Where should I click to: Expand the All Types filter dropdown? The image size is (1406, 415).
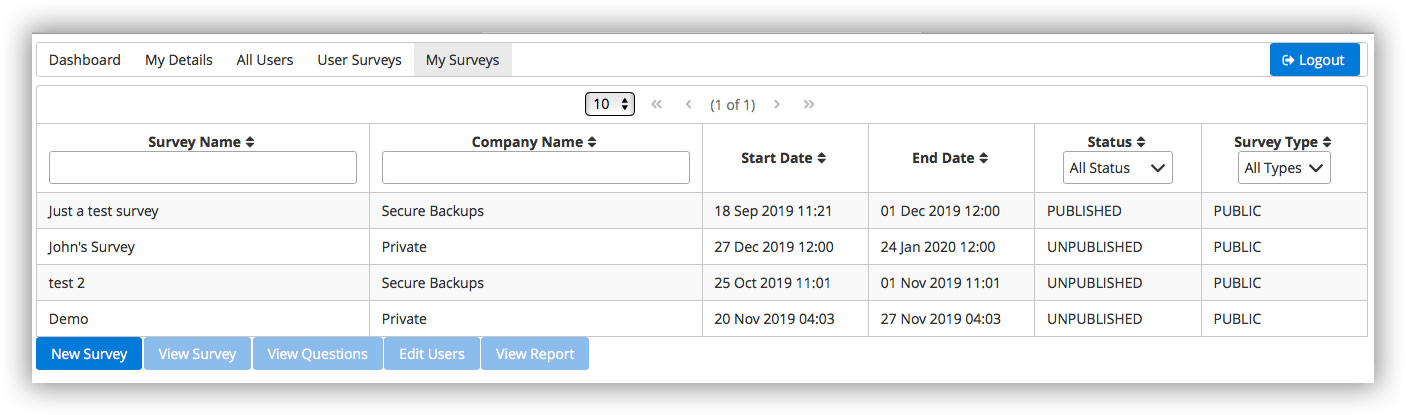[1284, 168]
